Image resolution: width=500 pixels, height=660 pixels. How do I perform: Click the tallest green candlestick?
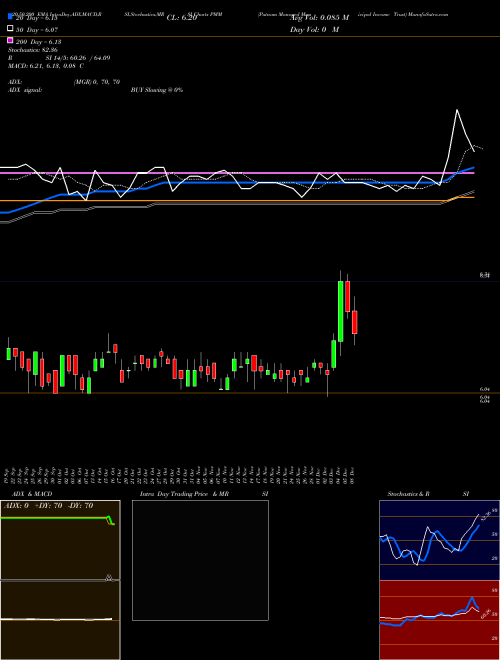(340, 311)
